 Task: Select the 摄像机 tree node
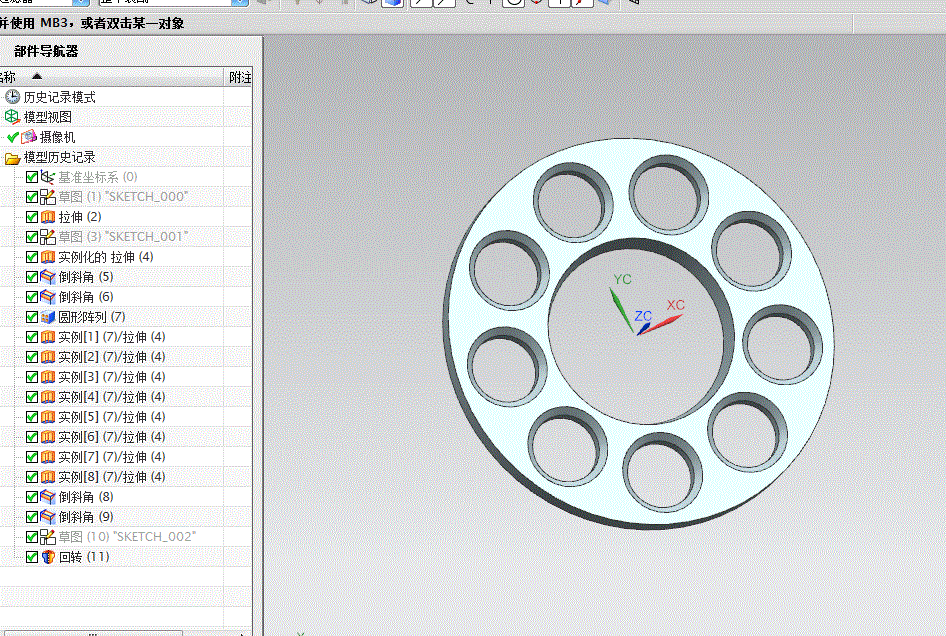pos(57,137)
